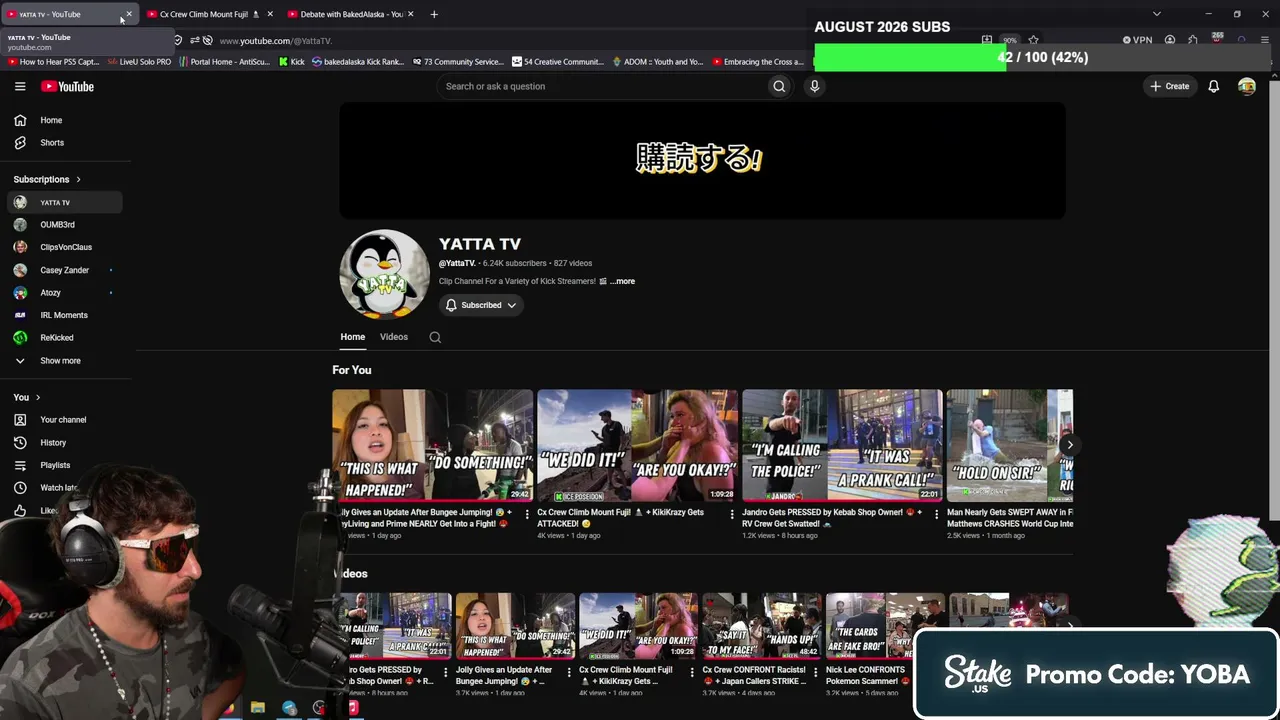The height and width of the screenshot is (720, 1280).
Task: Open the browser application menu
Action: (1265, 40)
